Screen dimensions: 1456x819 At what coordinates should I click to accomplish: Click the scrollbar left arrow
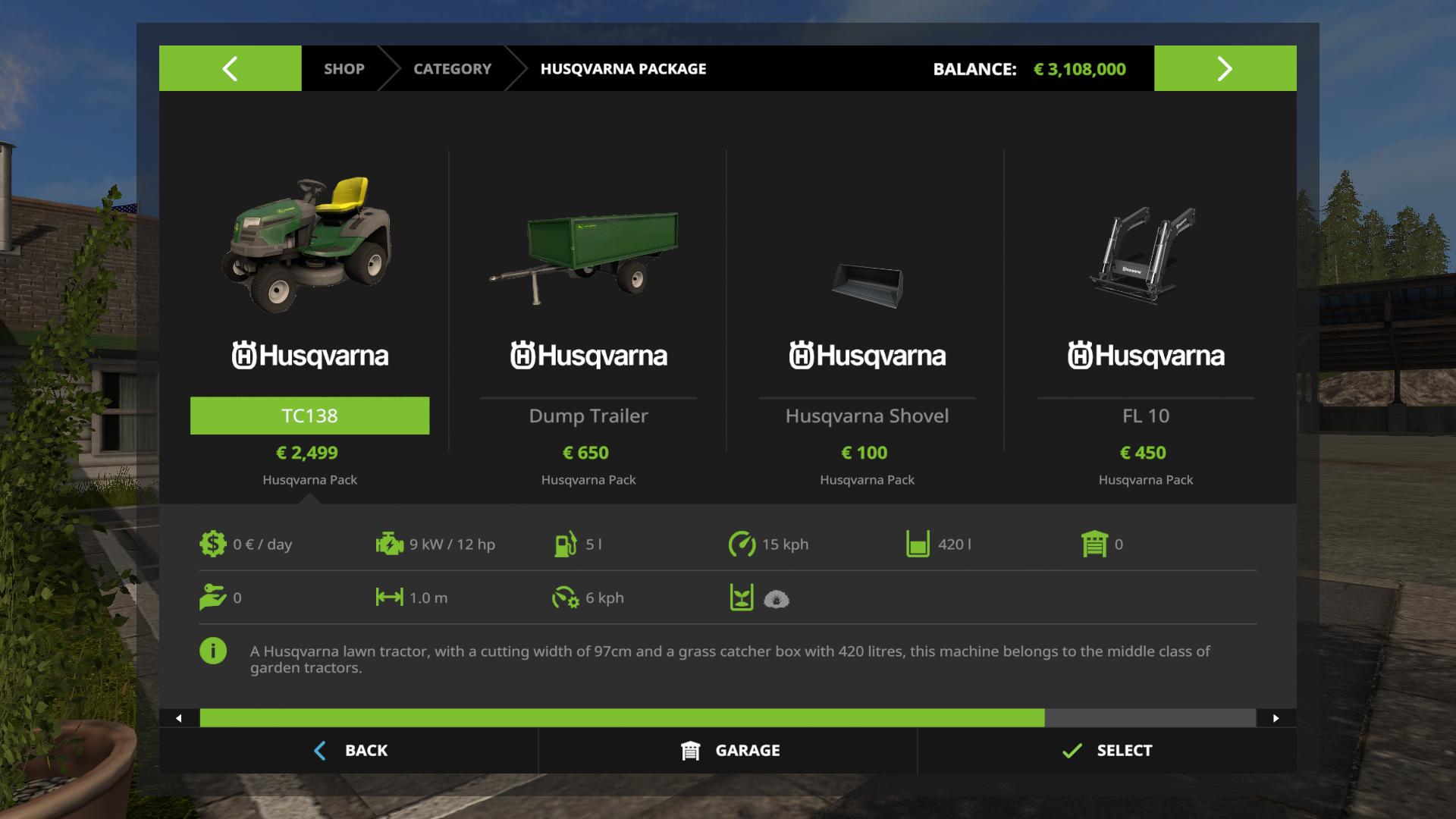tap(179, 718)
